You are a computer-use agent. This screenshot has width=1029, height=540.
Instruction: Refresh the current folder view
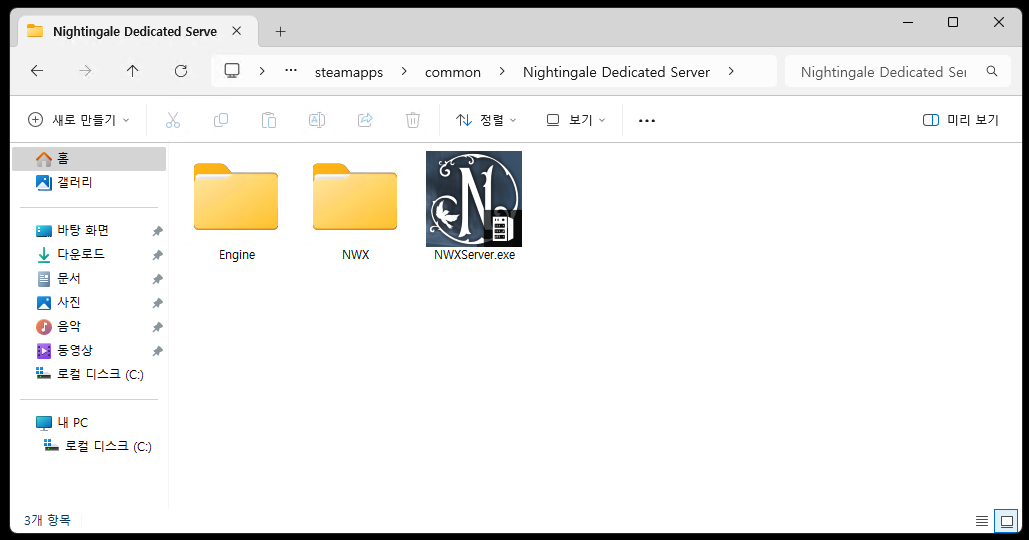pos(181,71)
